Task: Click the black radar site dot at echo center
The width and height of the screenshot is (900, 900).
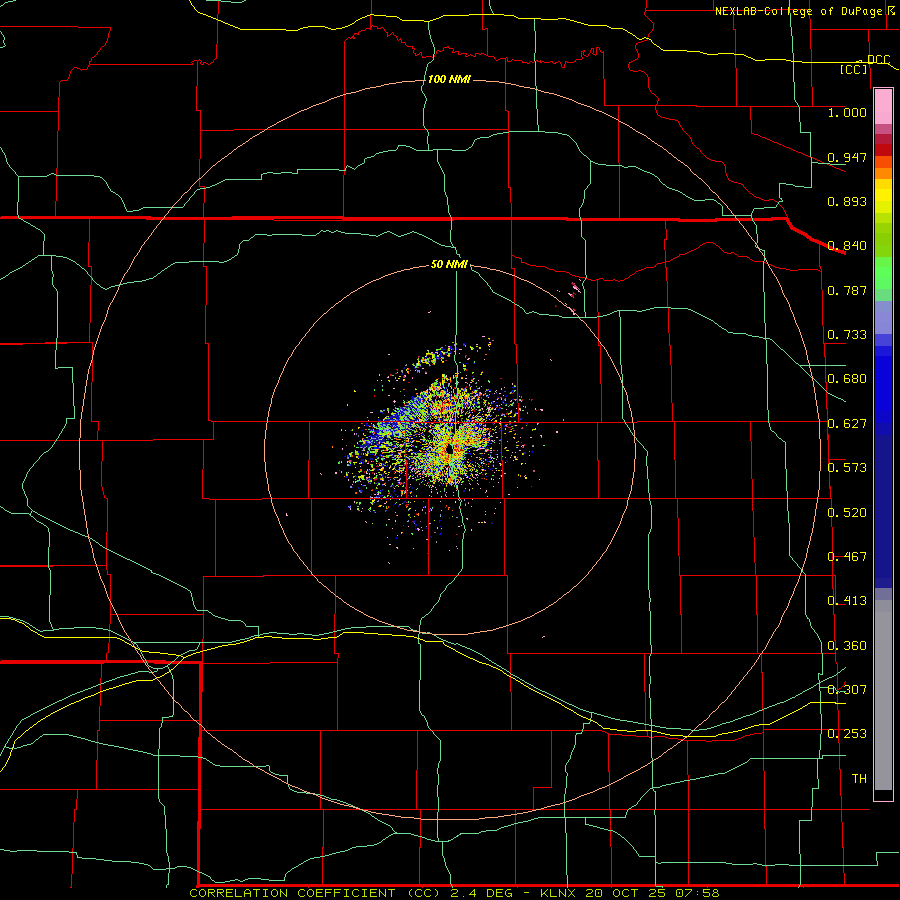Action: coord(449,449)
